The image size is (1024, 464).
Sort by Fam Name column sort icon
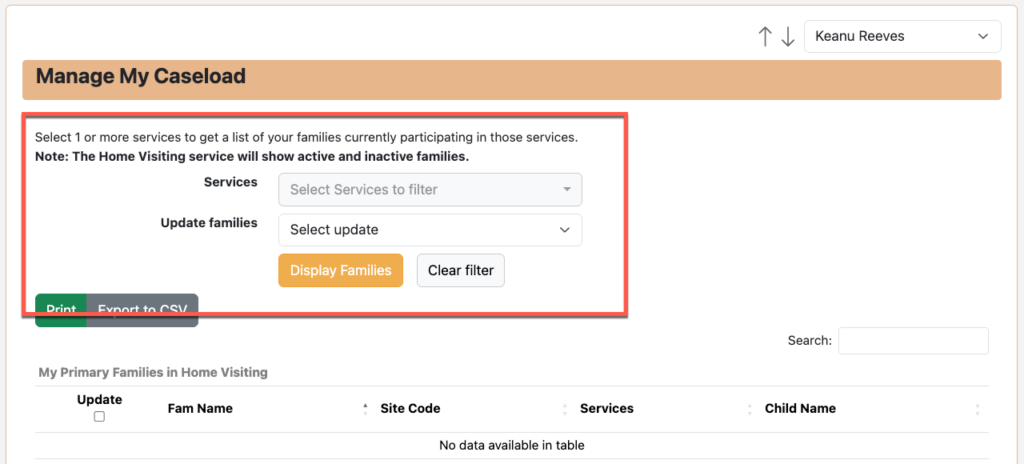[x=365, y=408]
